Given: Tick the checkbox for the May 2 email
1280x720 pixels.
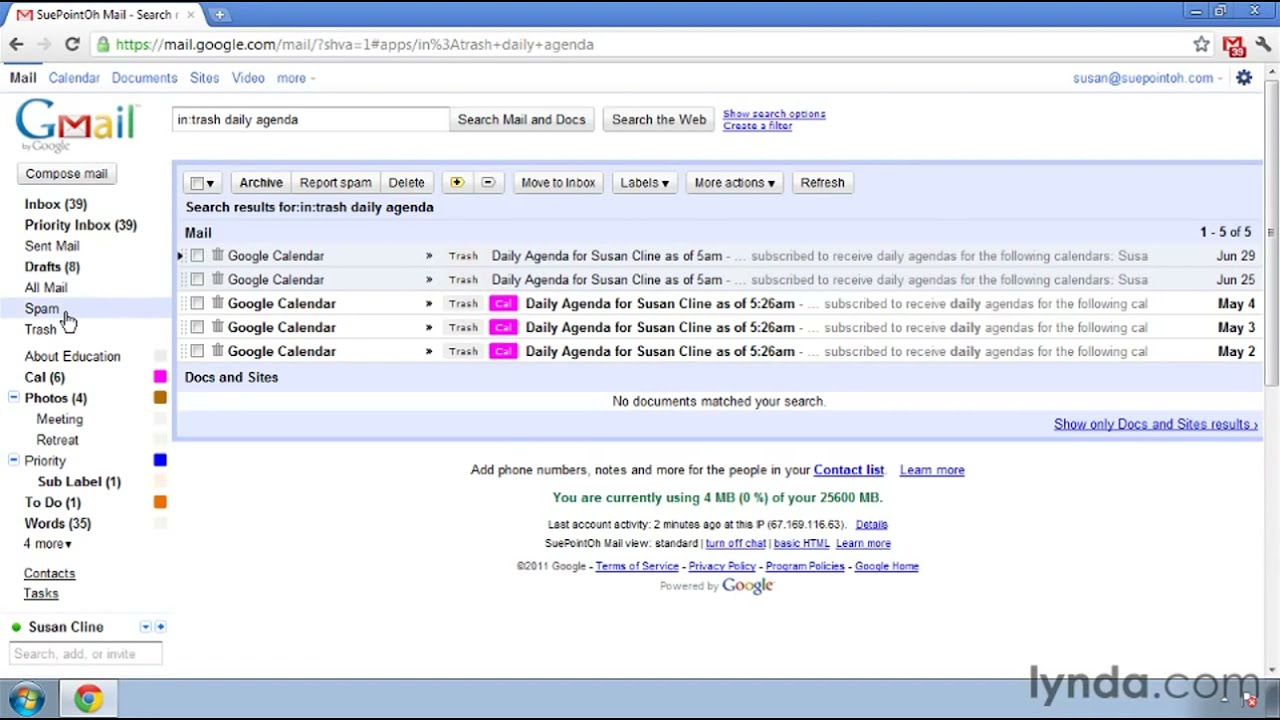Looking at the screenshot, I should tap(197, 352).
